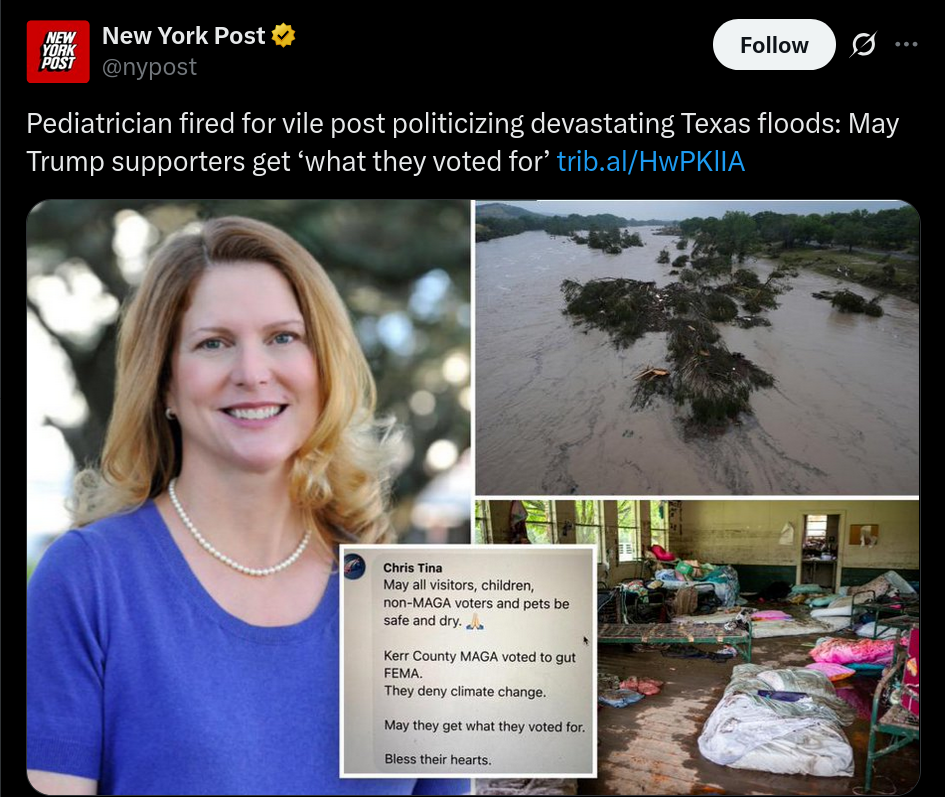The height and width of the screenshot is (797, 945).
Task: Click the tweet headline text about pediatrician
Action: (x=462, y=142)
